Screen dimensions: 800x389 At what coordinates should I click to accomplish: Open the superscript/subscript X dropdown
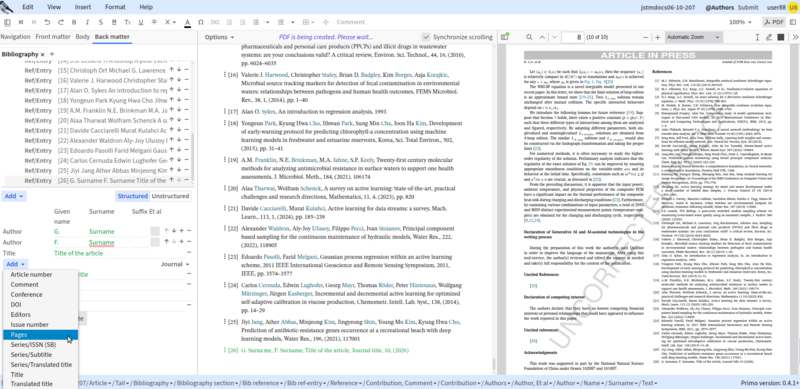point(170,22)
